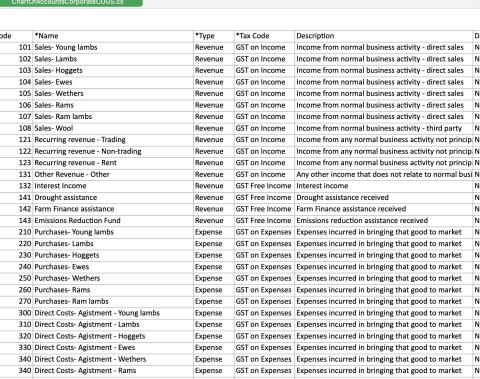The image size is (480, 379).
Task: Select the cell 'Sales- Young lambs'
Action: pyautogui.click(x=113, y=47)
